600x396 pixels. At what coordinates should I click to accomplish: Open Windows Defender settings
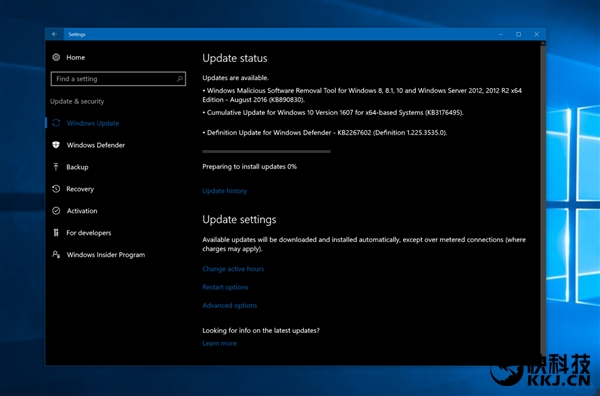[96, 145]
